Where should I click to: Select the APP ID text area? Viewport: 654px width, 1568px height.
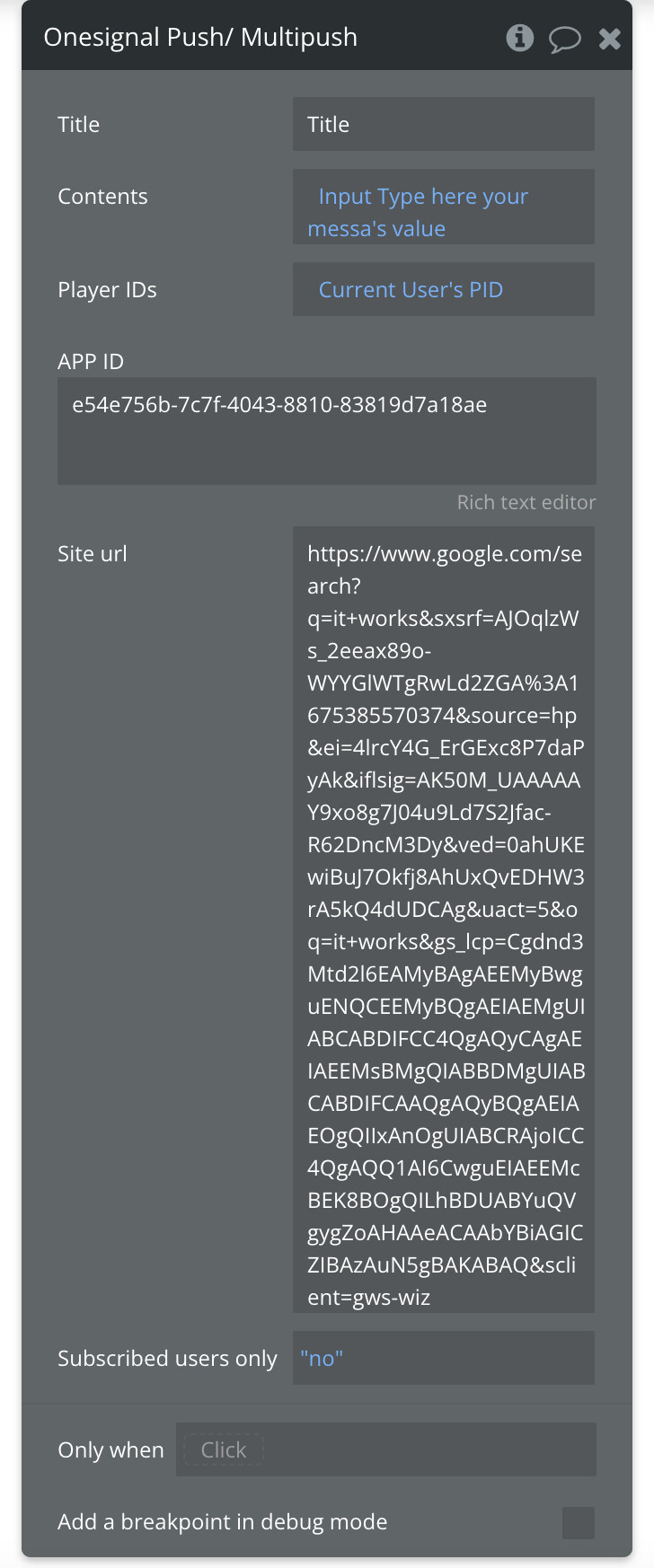[327, 431]
